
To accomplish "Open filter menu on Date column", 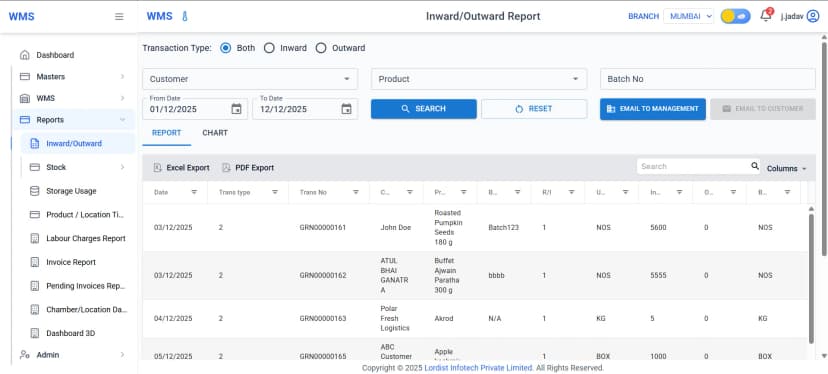I will pyautogui.click(x=194, y=192).
